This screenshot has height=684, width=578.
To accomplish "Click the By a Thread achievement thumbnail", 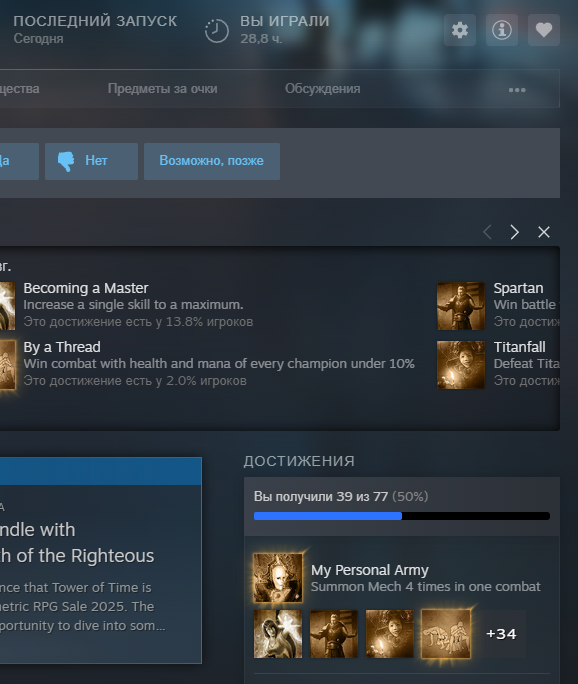I will pos(7,365).
